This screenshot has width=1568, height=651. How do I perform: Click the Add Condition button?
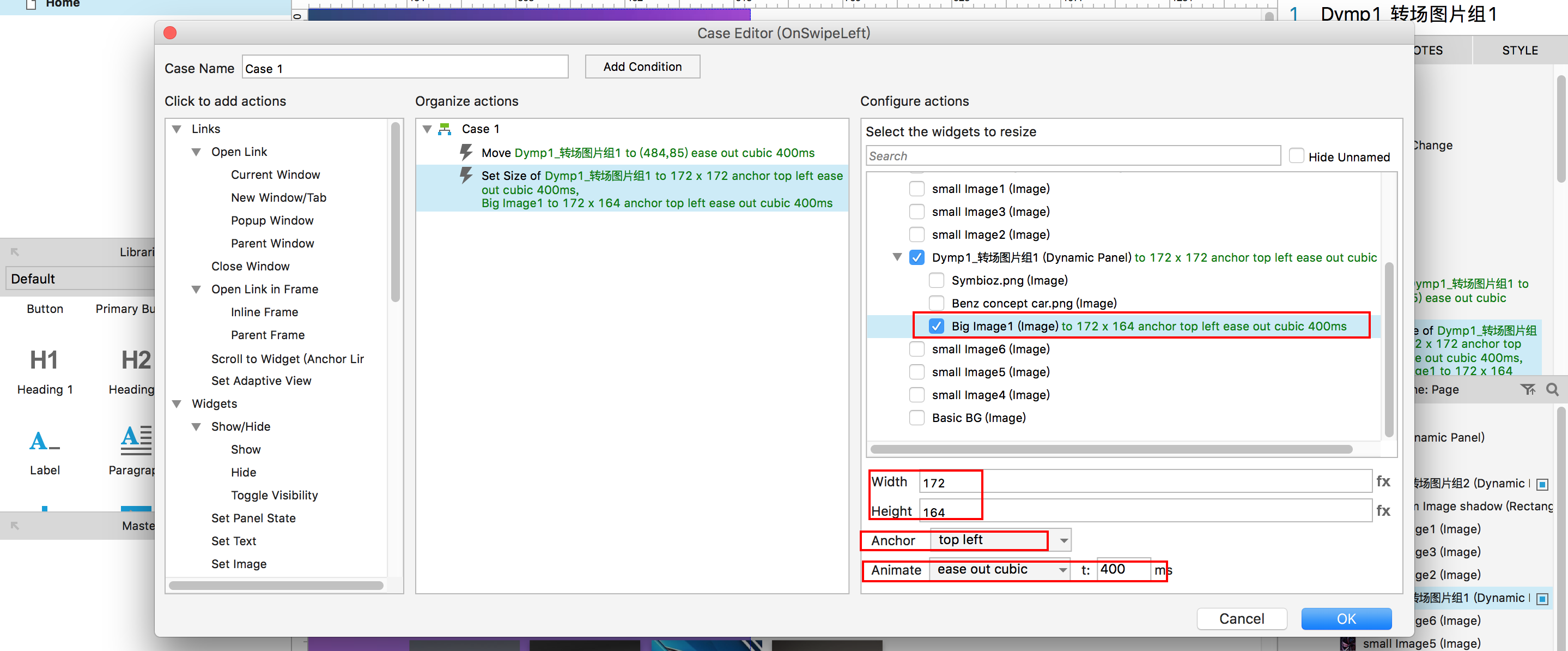point(642,67)
